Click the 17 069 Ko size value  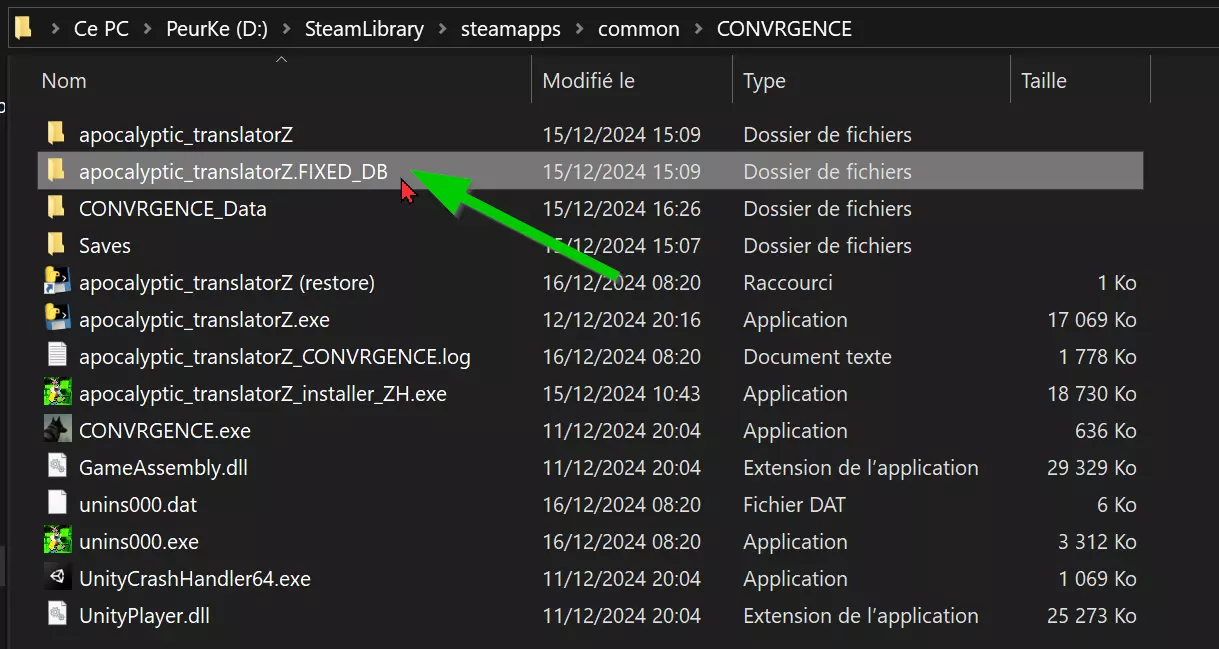point(1092,320)
